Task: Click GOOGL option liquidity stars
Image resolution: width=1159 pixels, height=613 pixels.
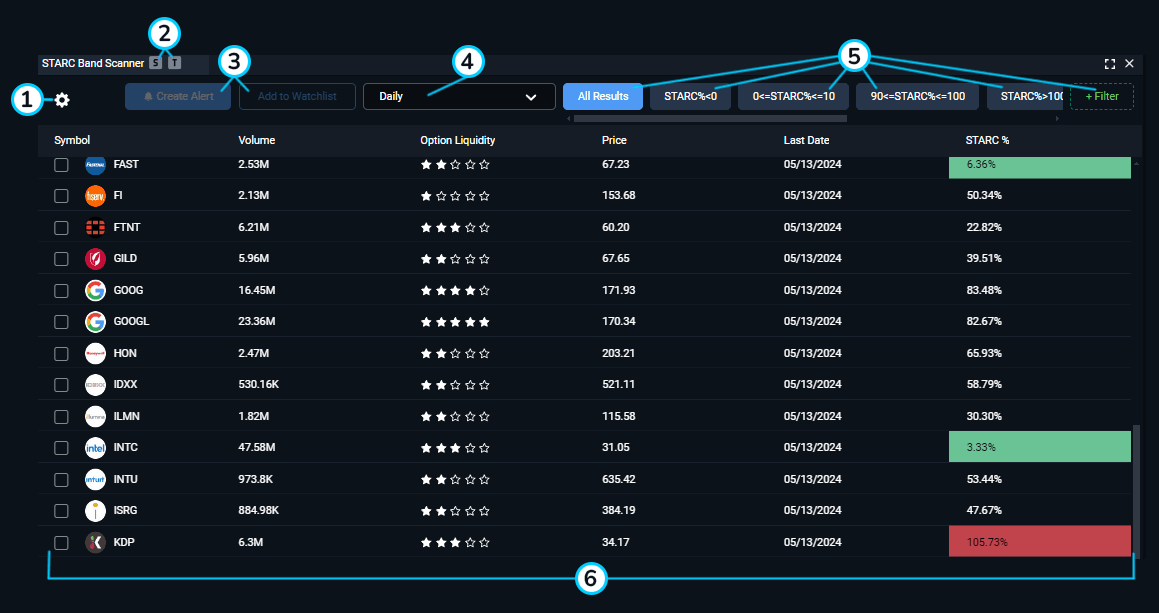Action: point(455,322)
